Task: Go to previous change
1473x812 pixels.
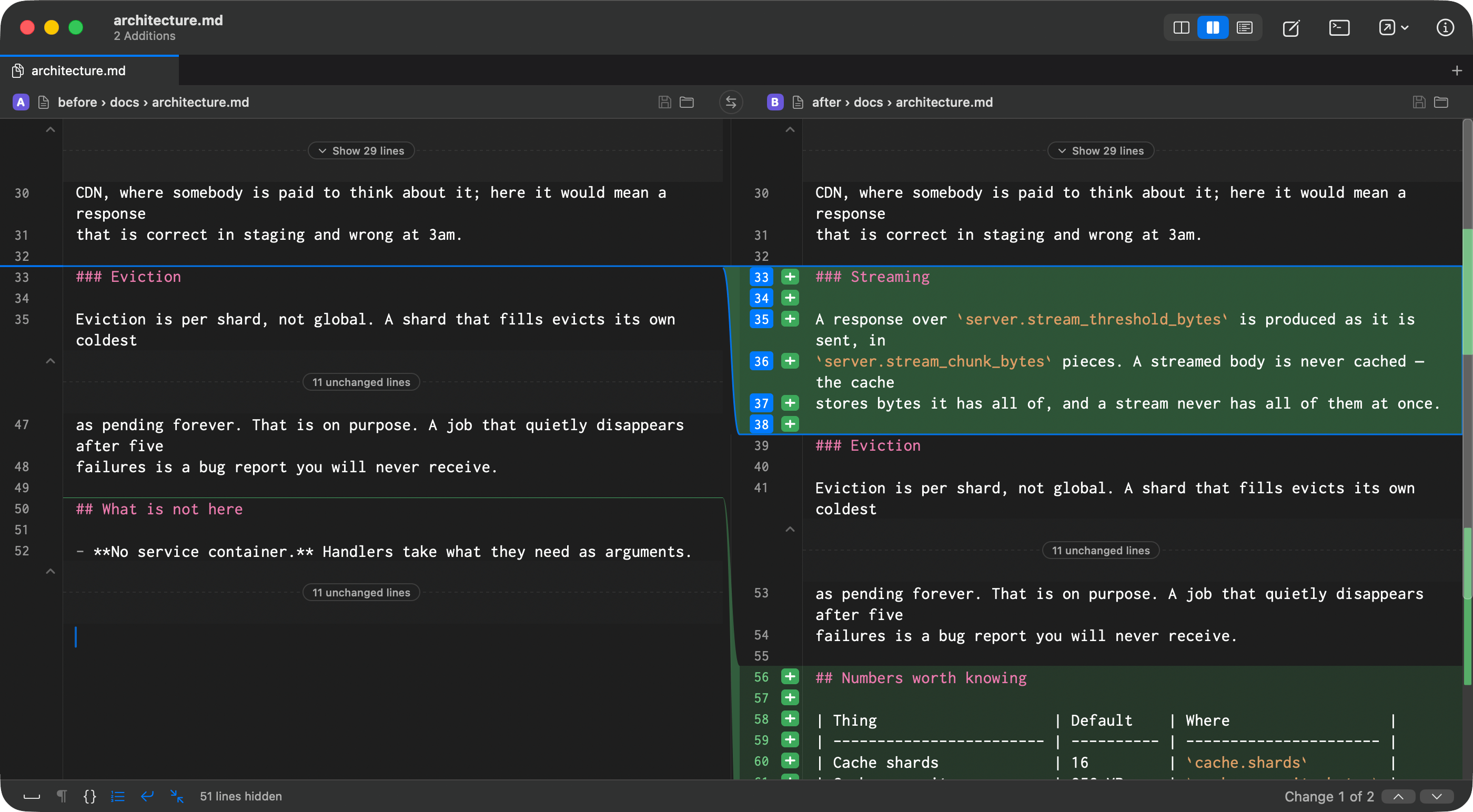Action: coord(1398,797)
